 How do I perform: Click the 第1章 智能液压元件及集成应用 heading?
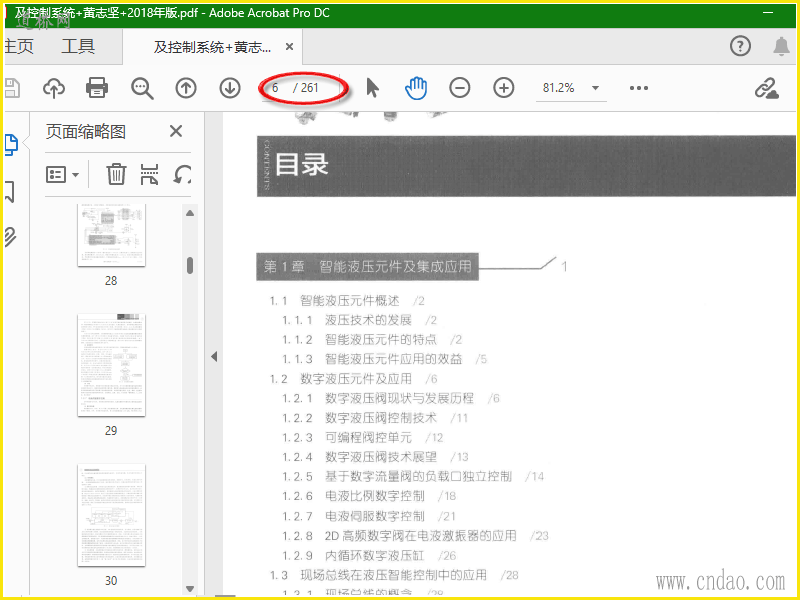(367, 266)
